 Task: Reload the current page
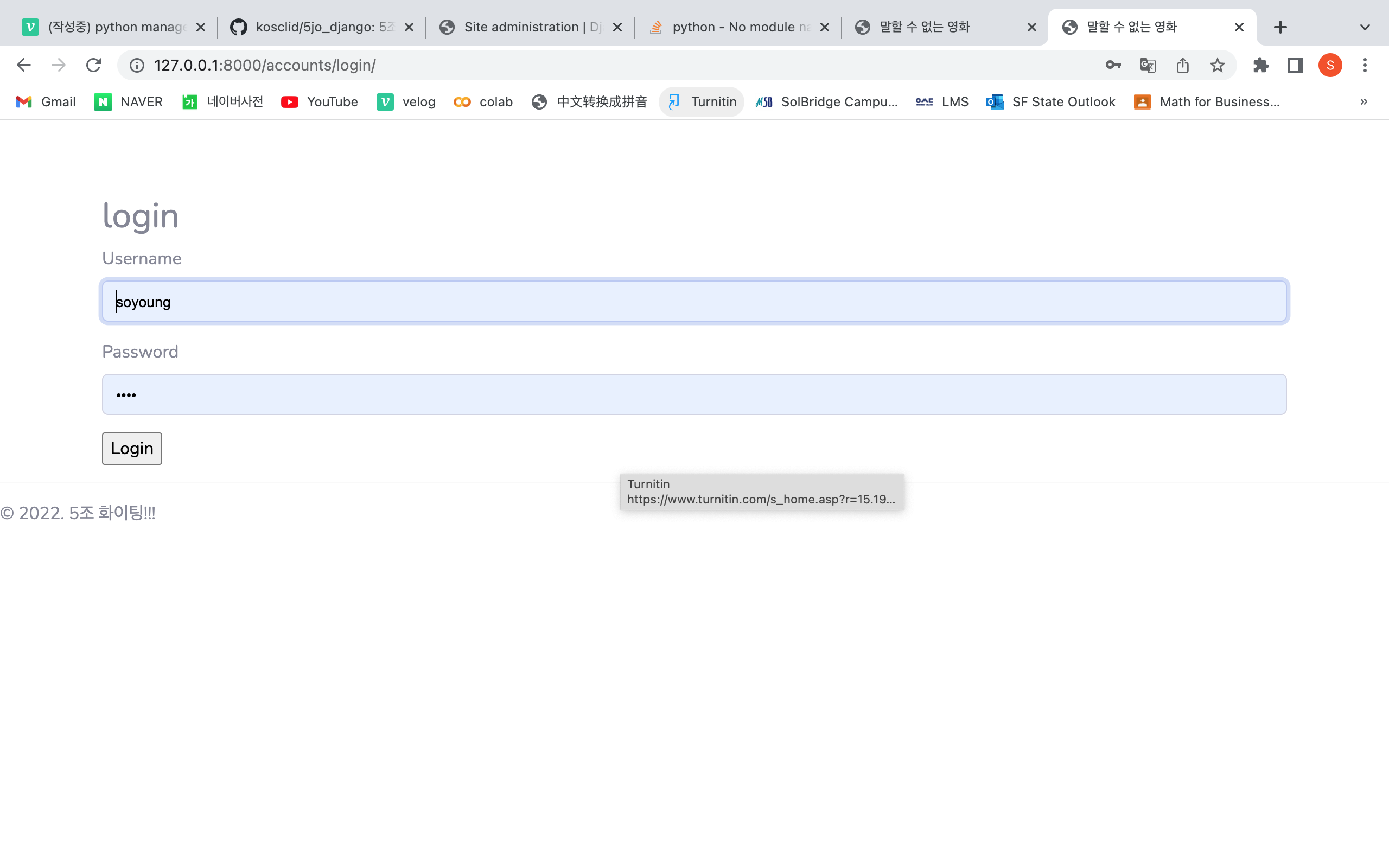93,65
